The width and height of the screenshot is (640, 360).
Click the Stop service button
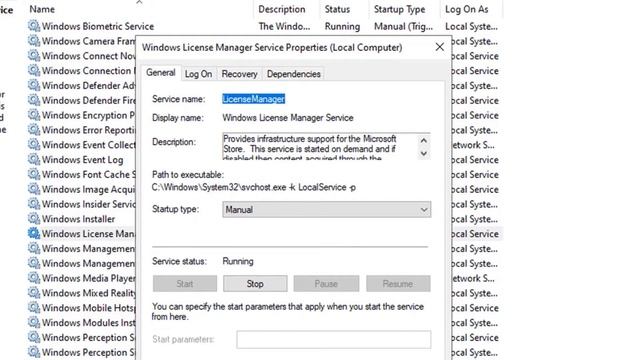(255, 284)
